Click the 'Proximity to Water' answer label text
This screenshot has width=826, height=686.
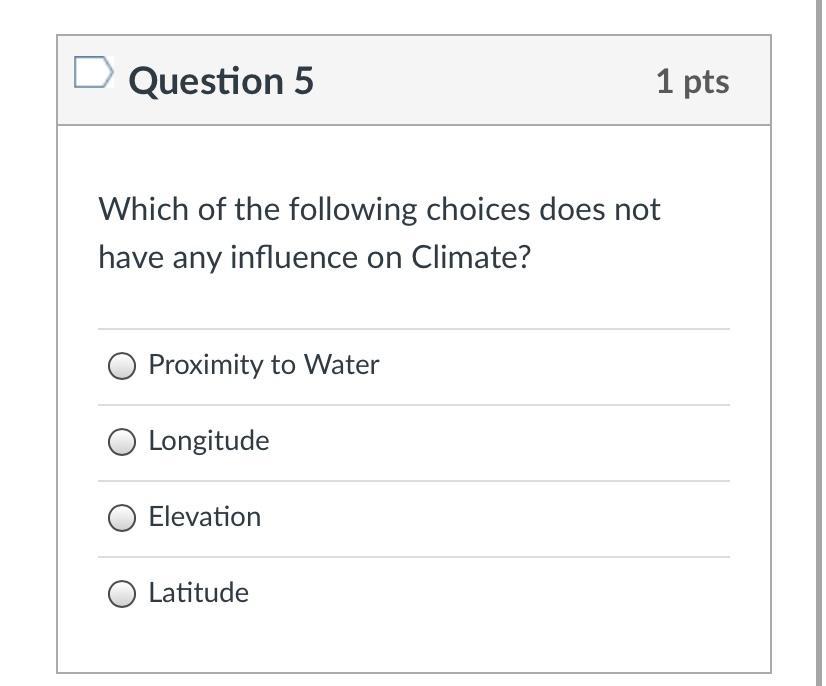click(263, 365)
